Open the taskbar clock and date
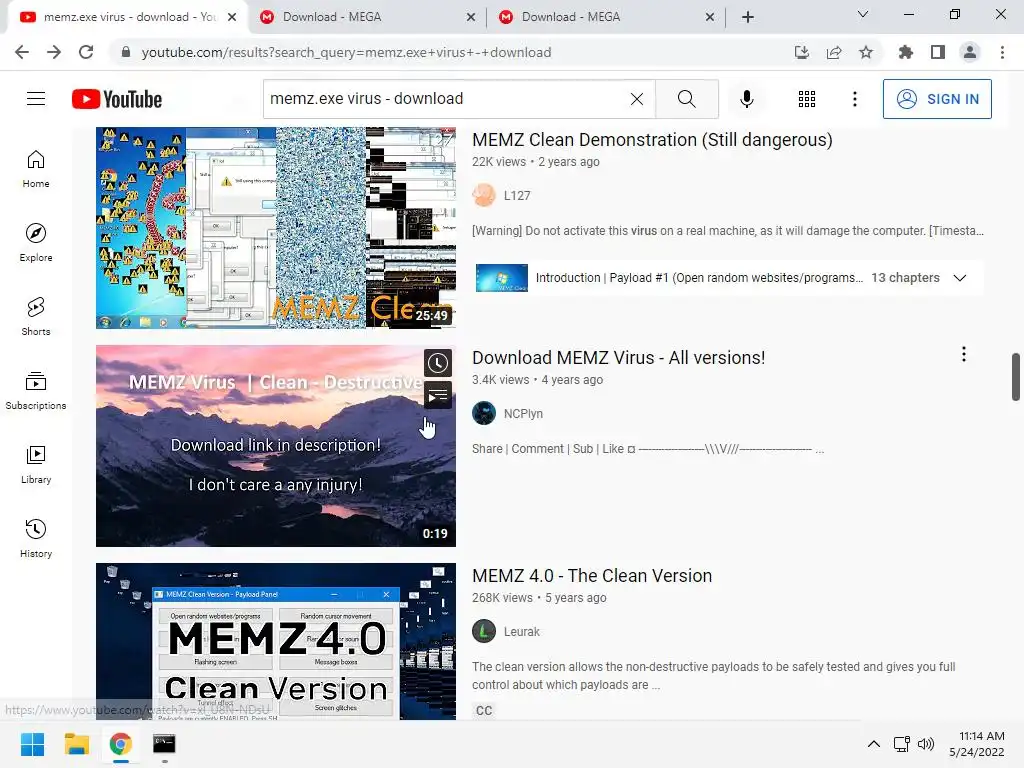 (x=976, y=744)
